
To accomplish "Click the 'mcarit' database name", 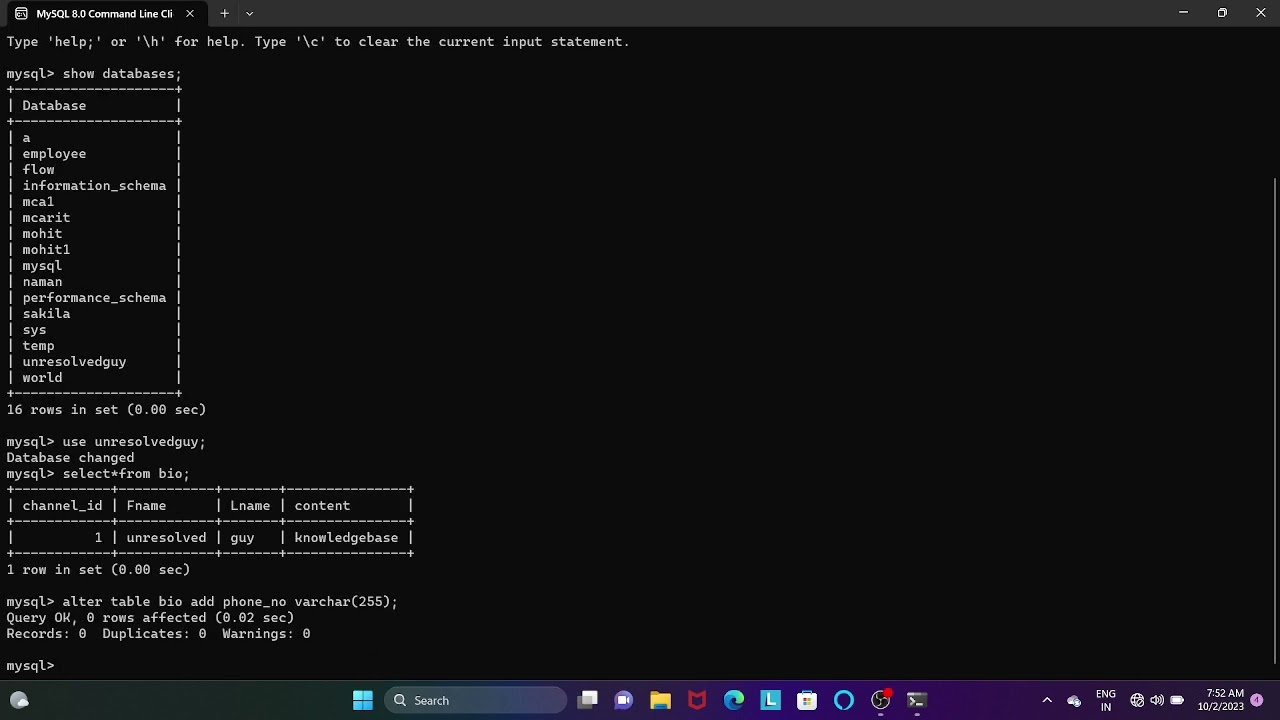I will click(46, 218).
